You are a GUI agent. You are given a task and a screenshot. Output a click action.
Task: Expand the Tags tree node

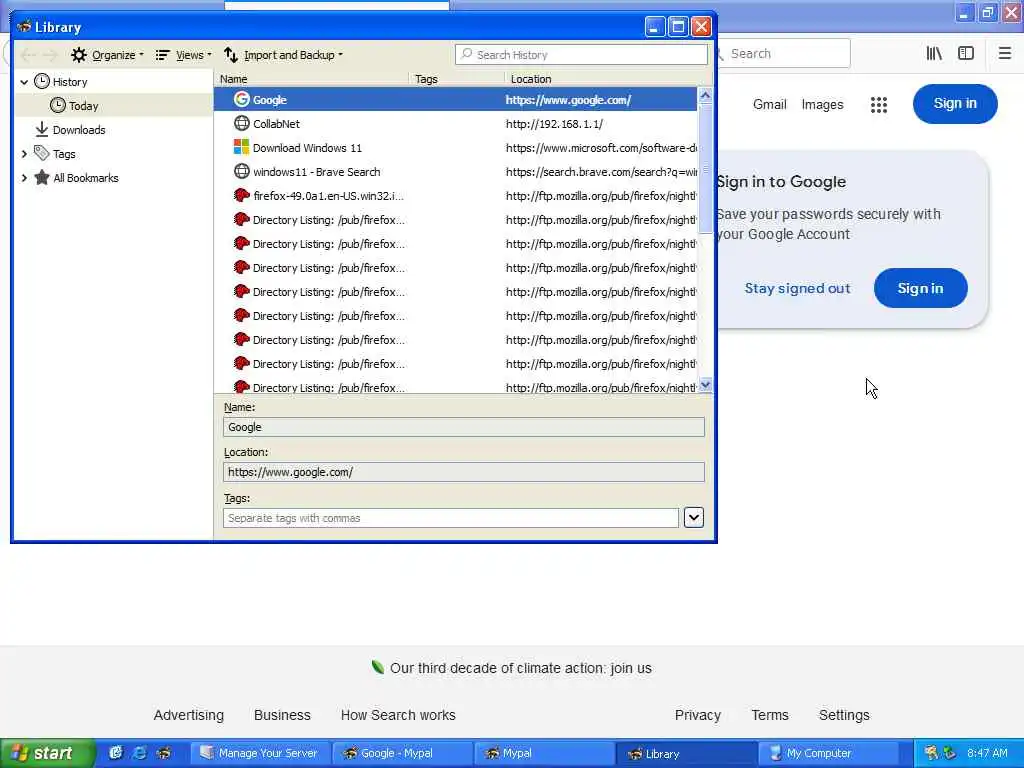click(24, 154)
